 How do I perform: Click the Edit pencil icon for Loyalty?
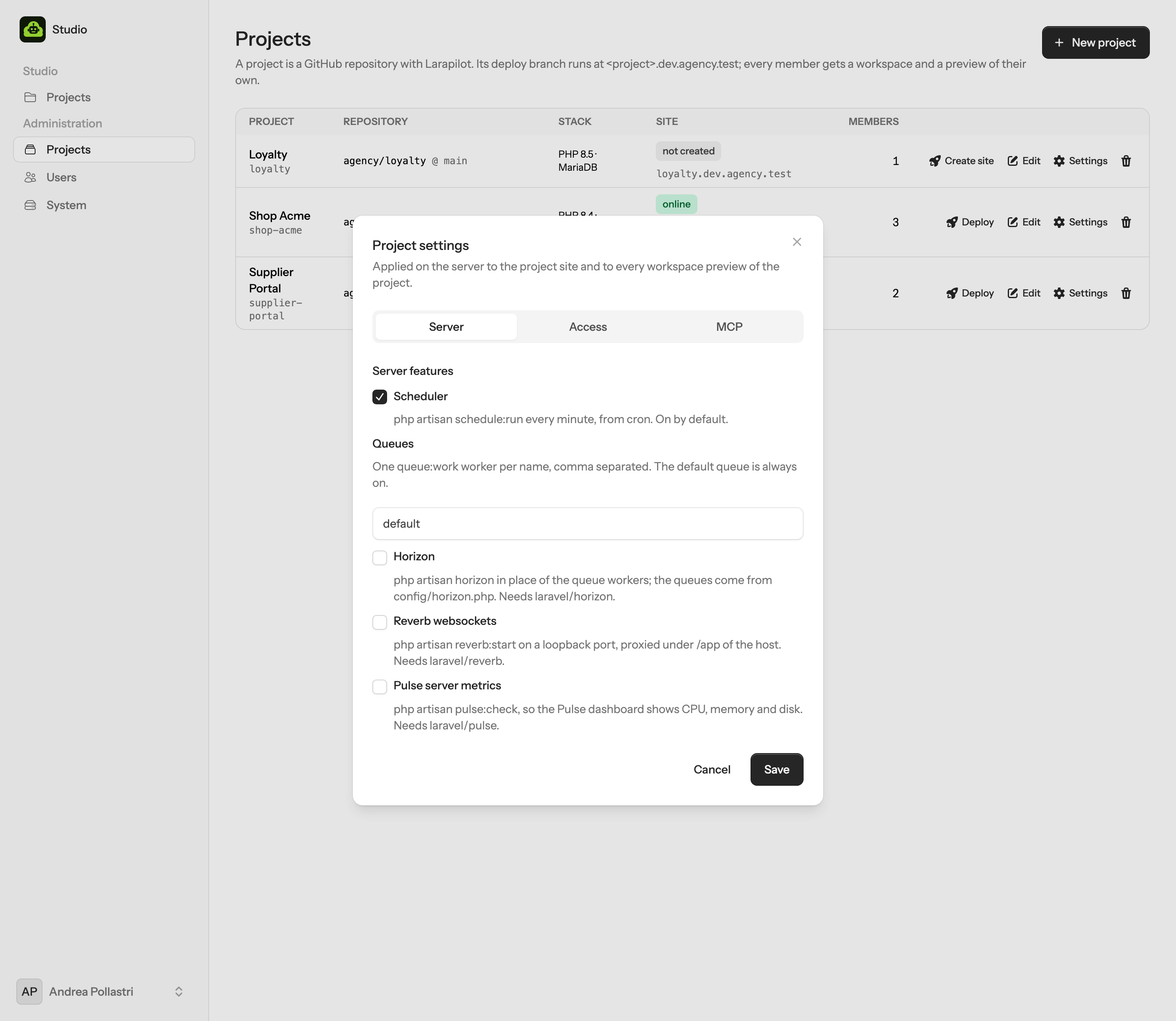click(1013, 161)
